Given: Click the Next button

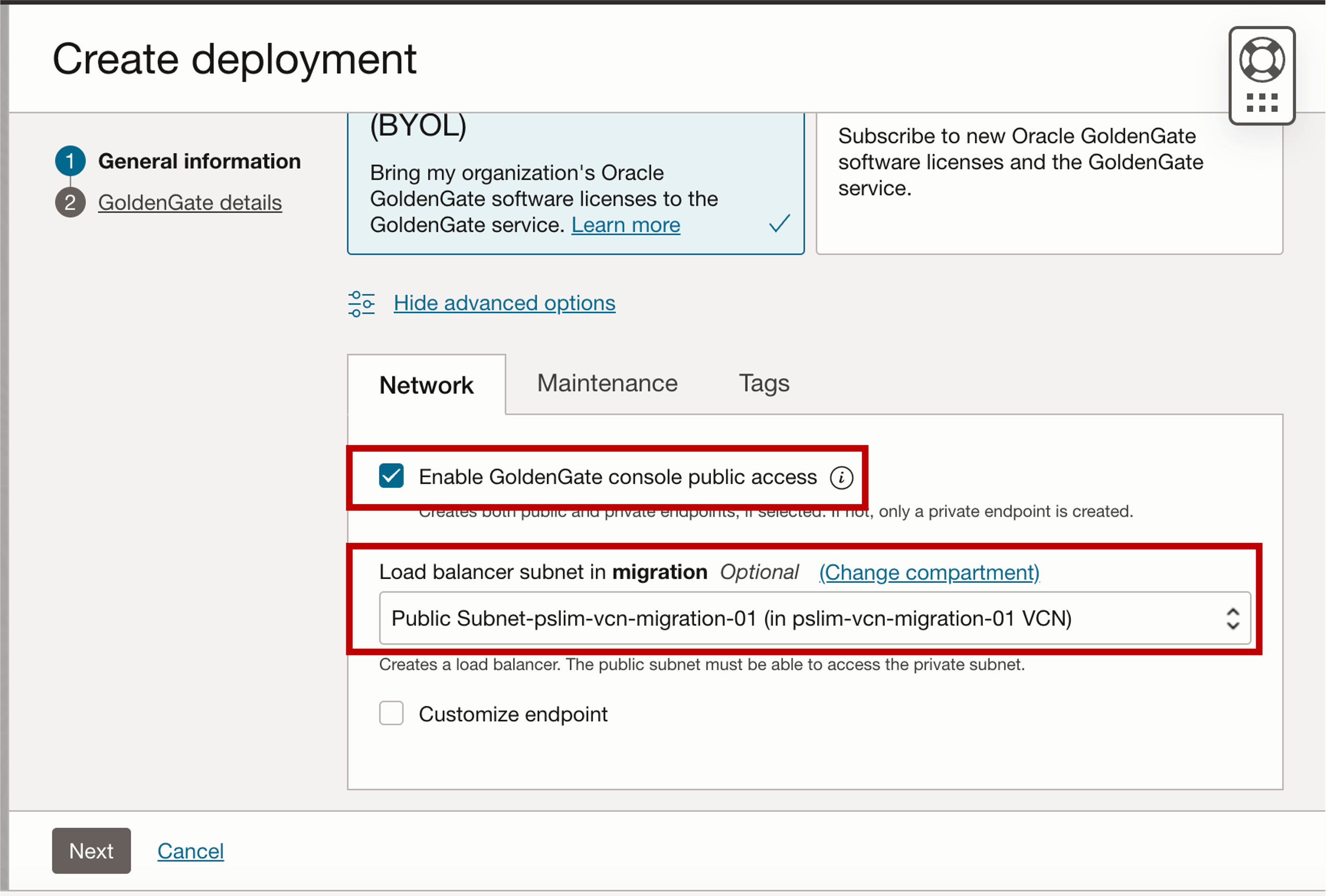Looking at the screenshot, I should click(x=91, y=850).
